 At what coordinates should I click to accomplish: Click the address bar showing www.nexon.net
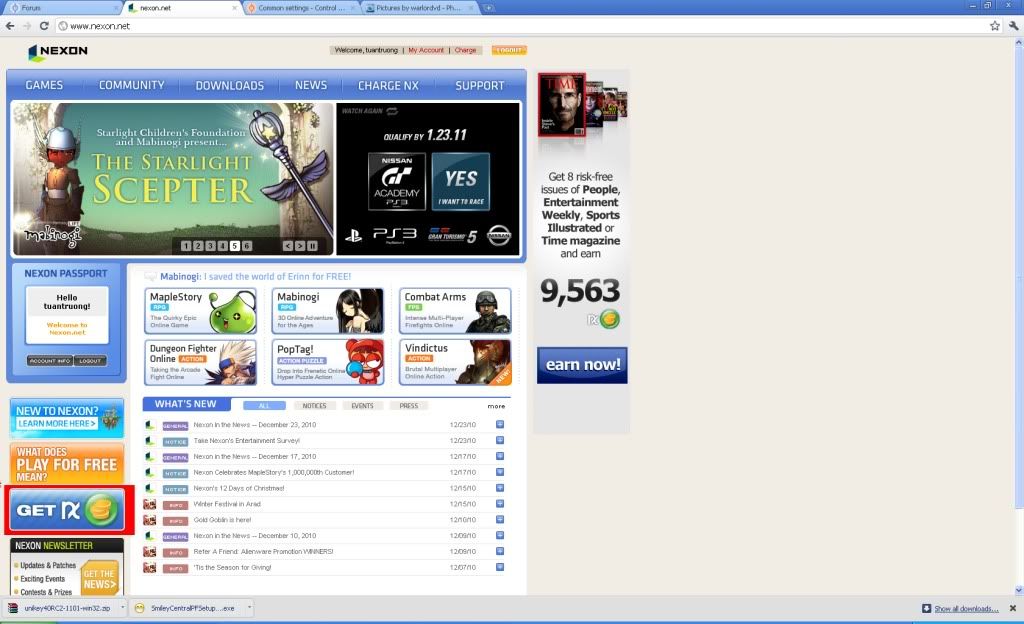click(522, 26)
